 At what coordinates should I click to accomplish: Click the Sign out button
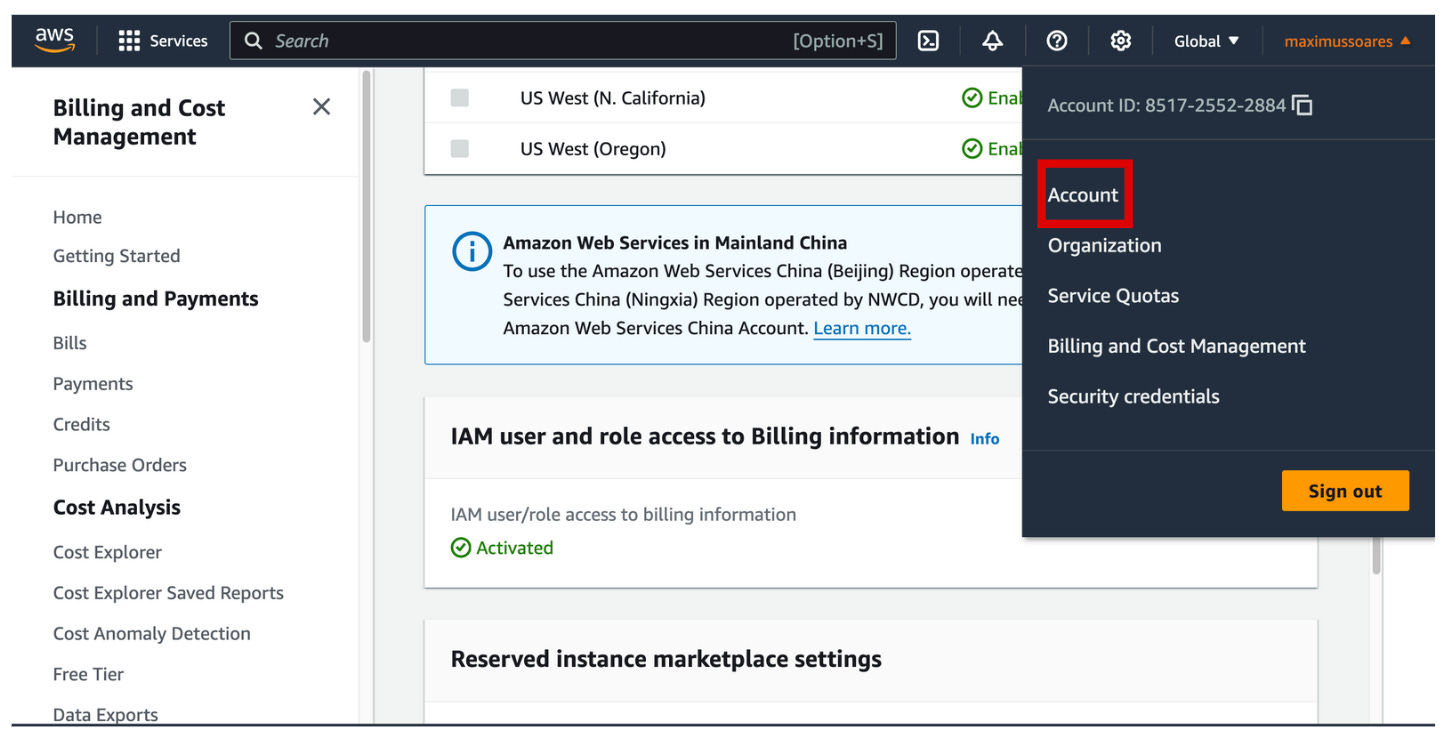(x=1345, y=491)
